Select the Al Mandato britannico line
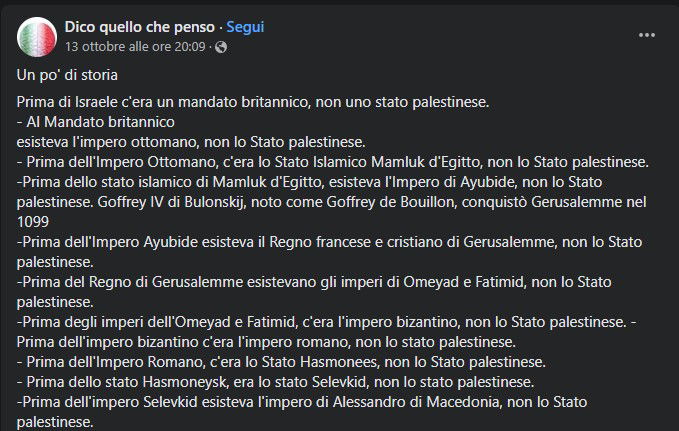This screenshot has width=679, height=431. 96,122
